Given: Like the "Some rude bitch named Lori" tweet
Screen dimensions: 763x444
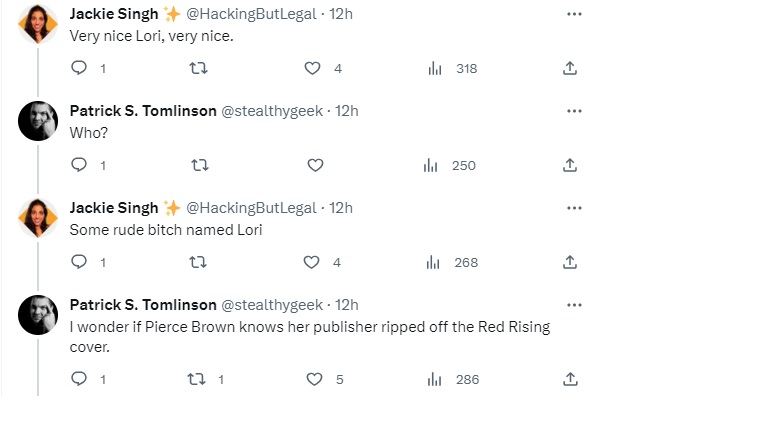Looking at the screenshot, I should 313,263.
